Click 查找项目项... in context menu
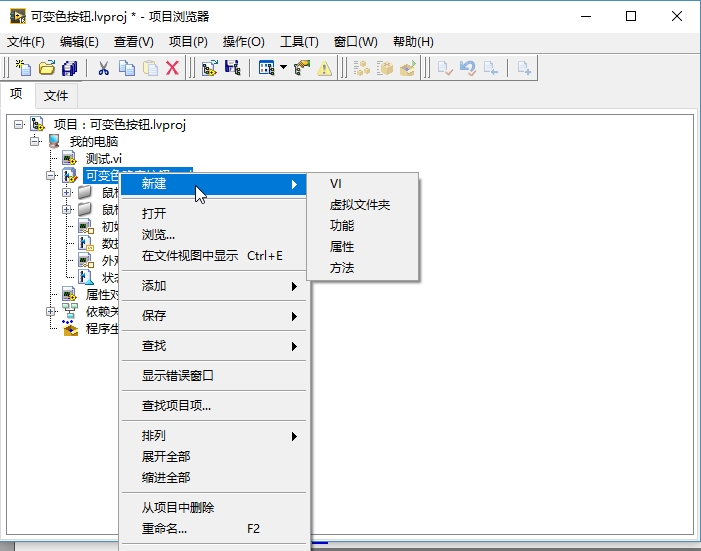This screenshot has height=551, width=701. tap(214, 406)
